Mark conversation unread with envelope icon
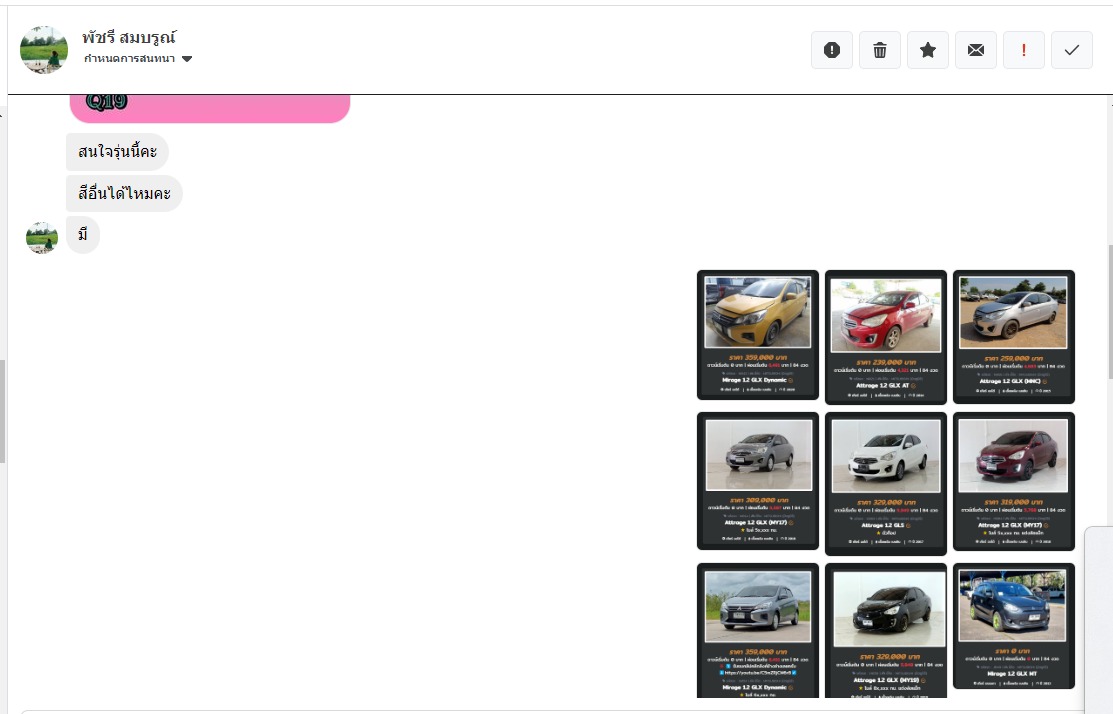 (976, 50)
